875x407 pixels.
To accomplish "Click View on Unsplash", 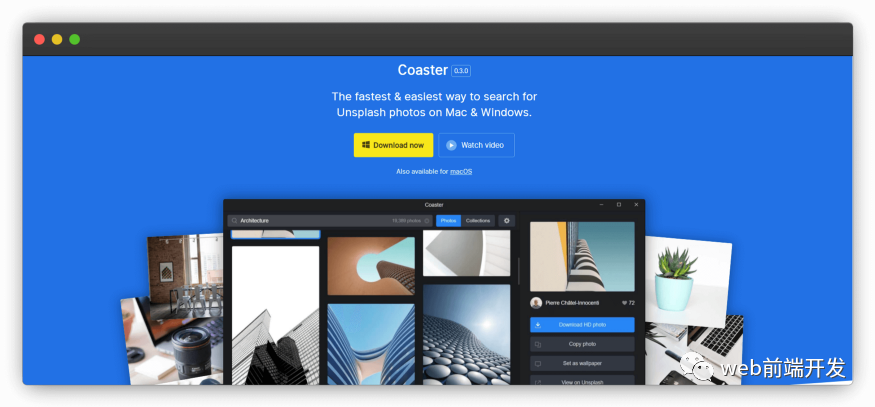I will (582, 381).
